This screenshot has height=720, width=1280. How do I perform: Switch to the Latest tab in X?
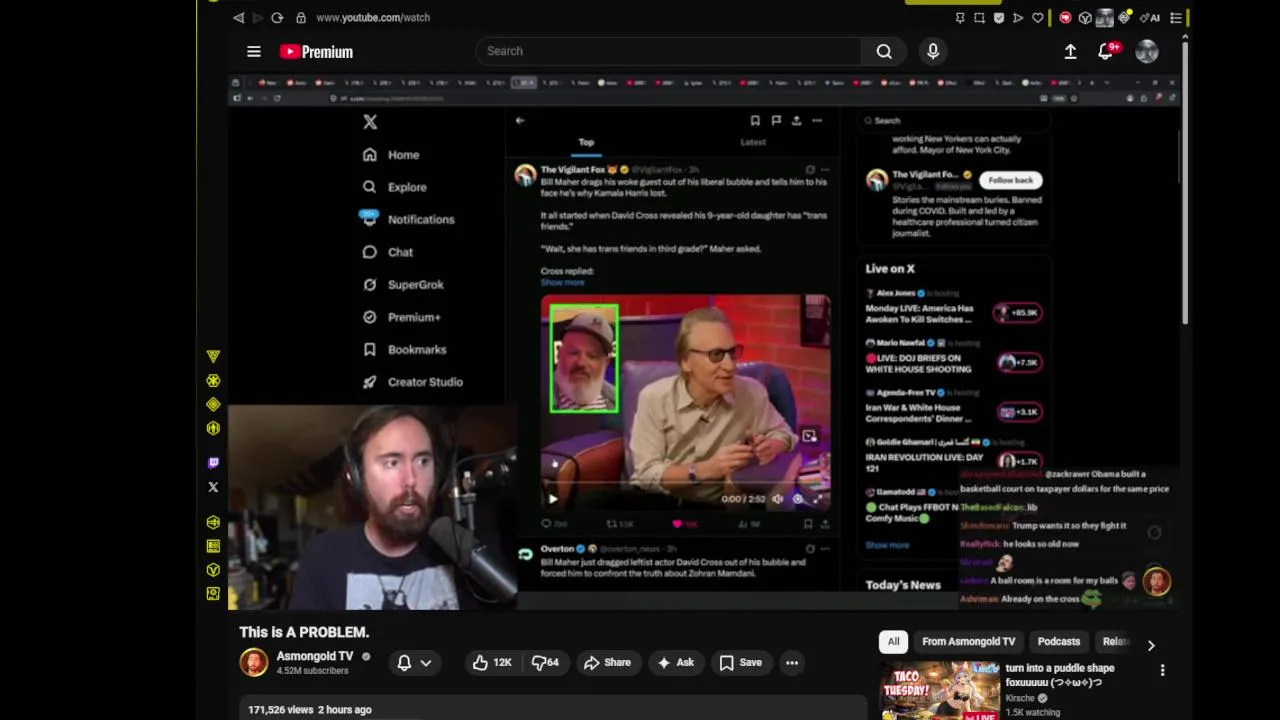pos(753,142)
